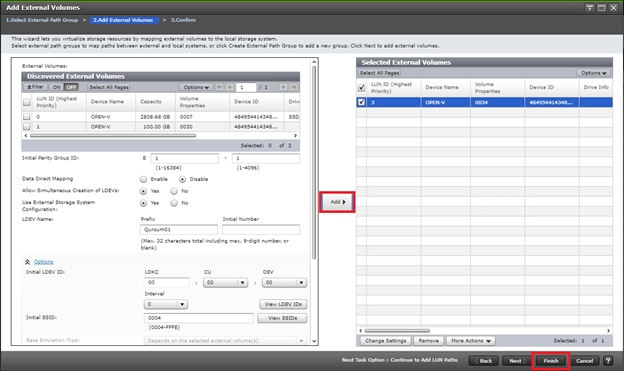Go to first page in Discovered Volumes
The width and height of the screenshot is (624, 371).
219,87
